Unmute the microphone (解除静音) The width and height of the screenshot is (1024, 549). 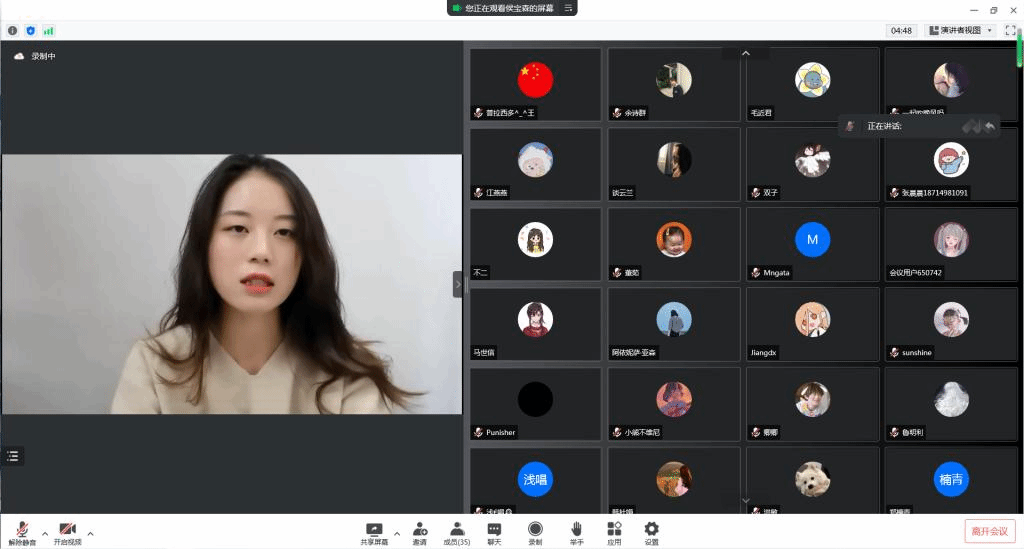point(22,530)
